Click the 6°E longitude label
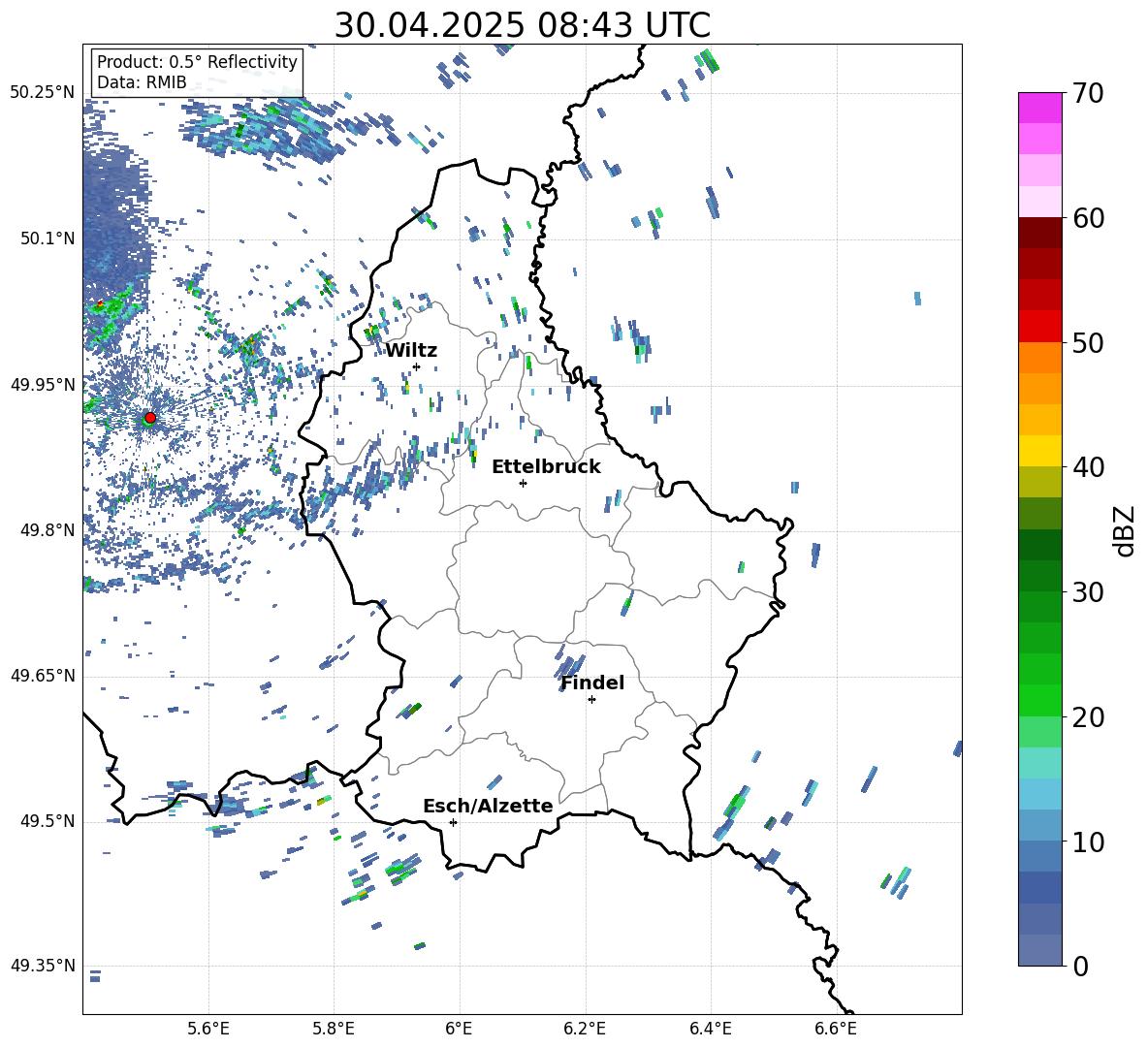1148x1048 pixels. [459, 1029]
